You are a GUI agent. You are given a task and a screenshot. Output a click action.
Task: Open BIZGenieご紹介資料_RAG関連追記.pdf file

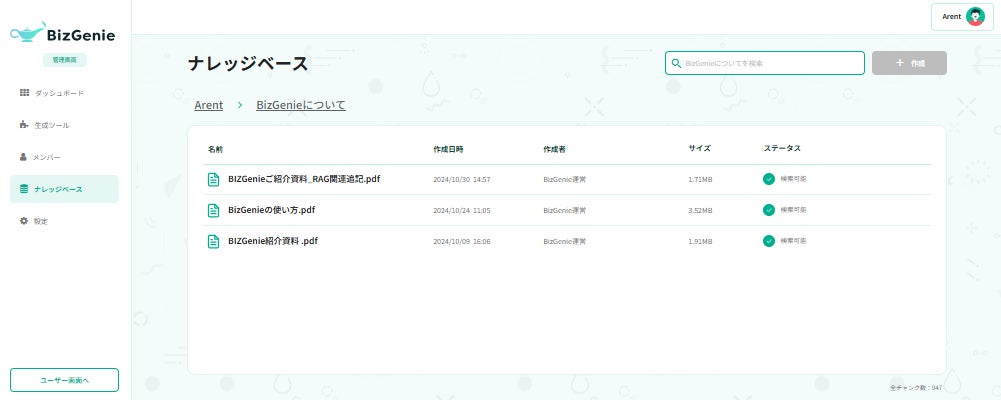coord(304,179)
